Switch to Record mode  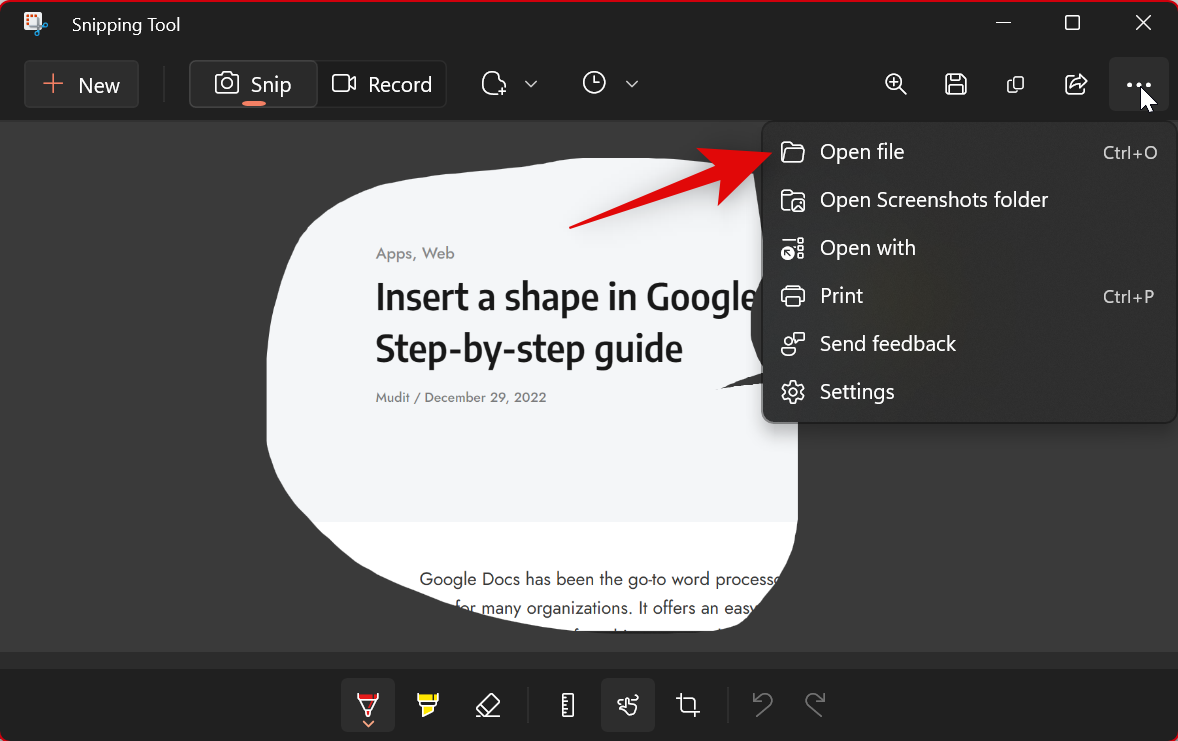382,85
